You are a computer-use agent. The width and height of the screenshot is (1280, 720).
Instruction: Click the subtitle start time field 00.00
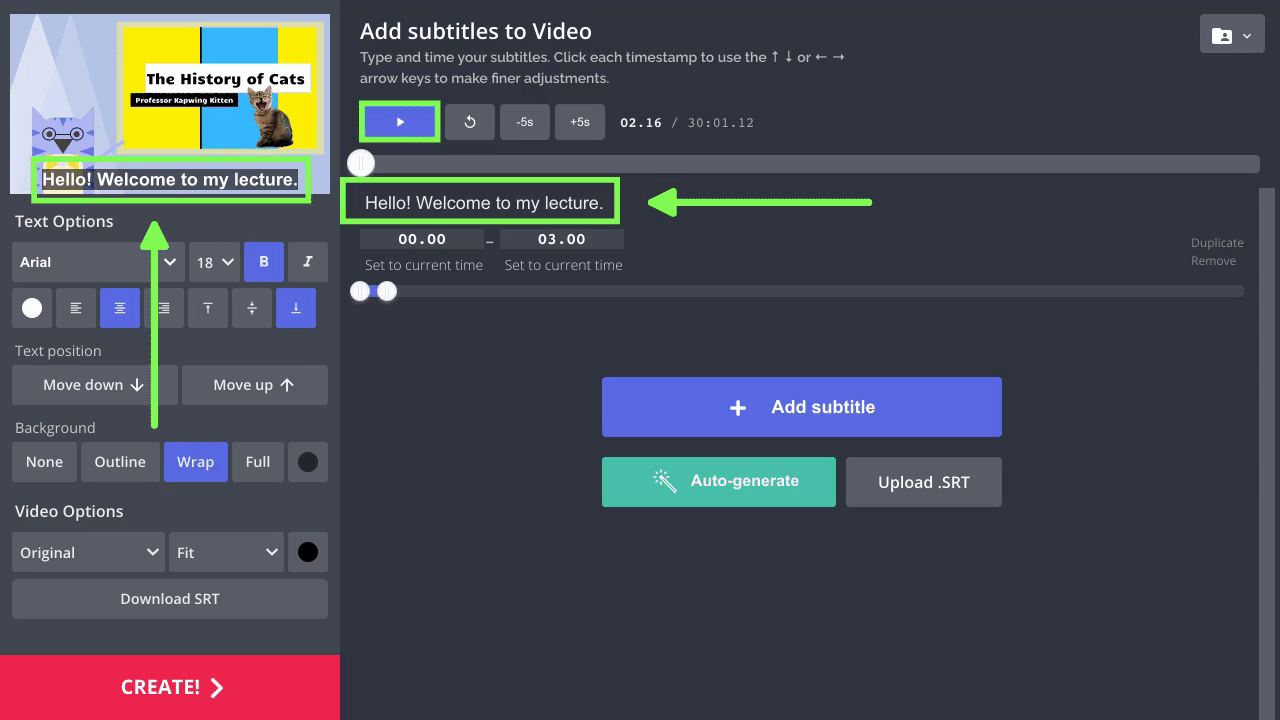pos(422,239)
